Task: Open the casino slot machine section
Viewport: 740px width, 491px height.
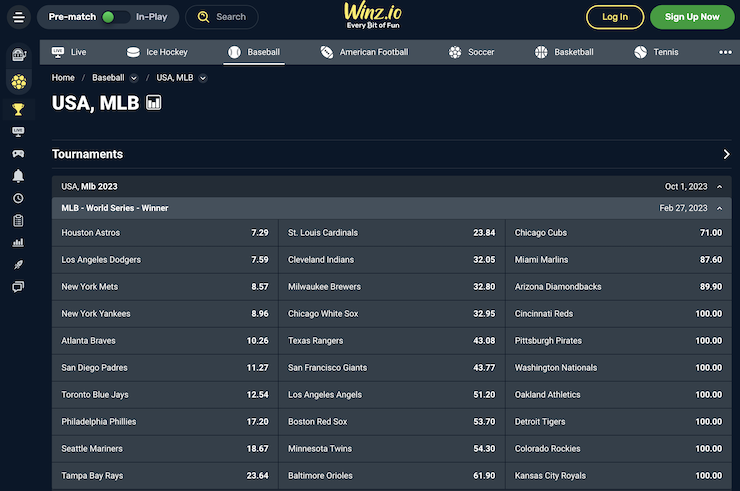Action: tap(18, 55)
